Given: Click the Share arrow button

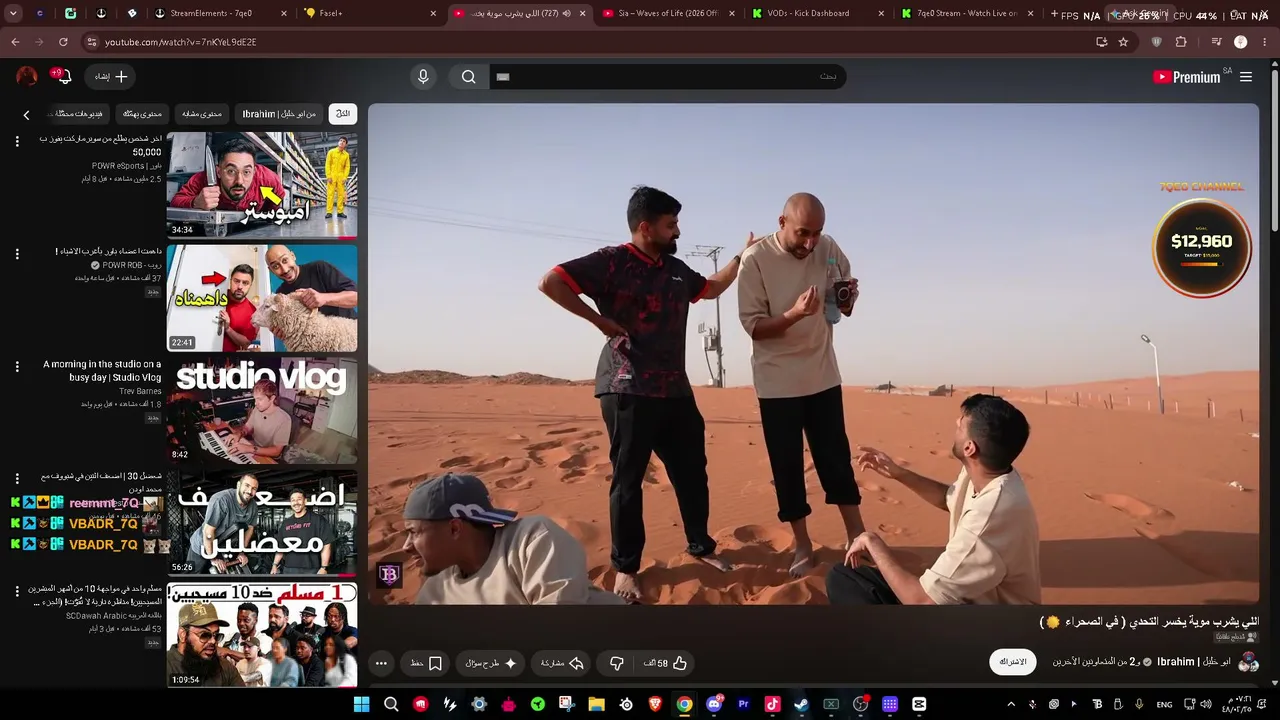Looking at the screenshot, I should coord(562,663).
